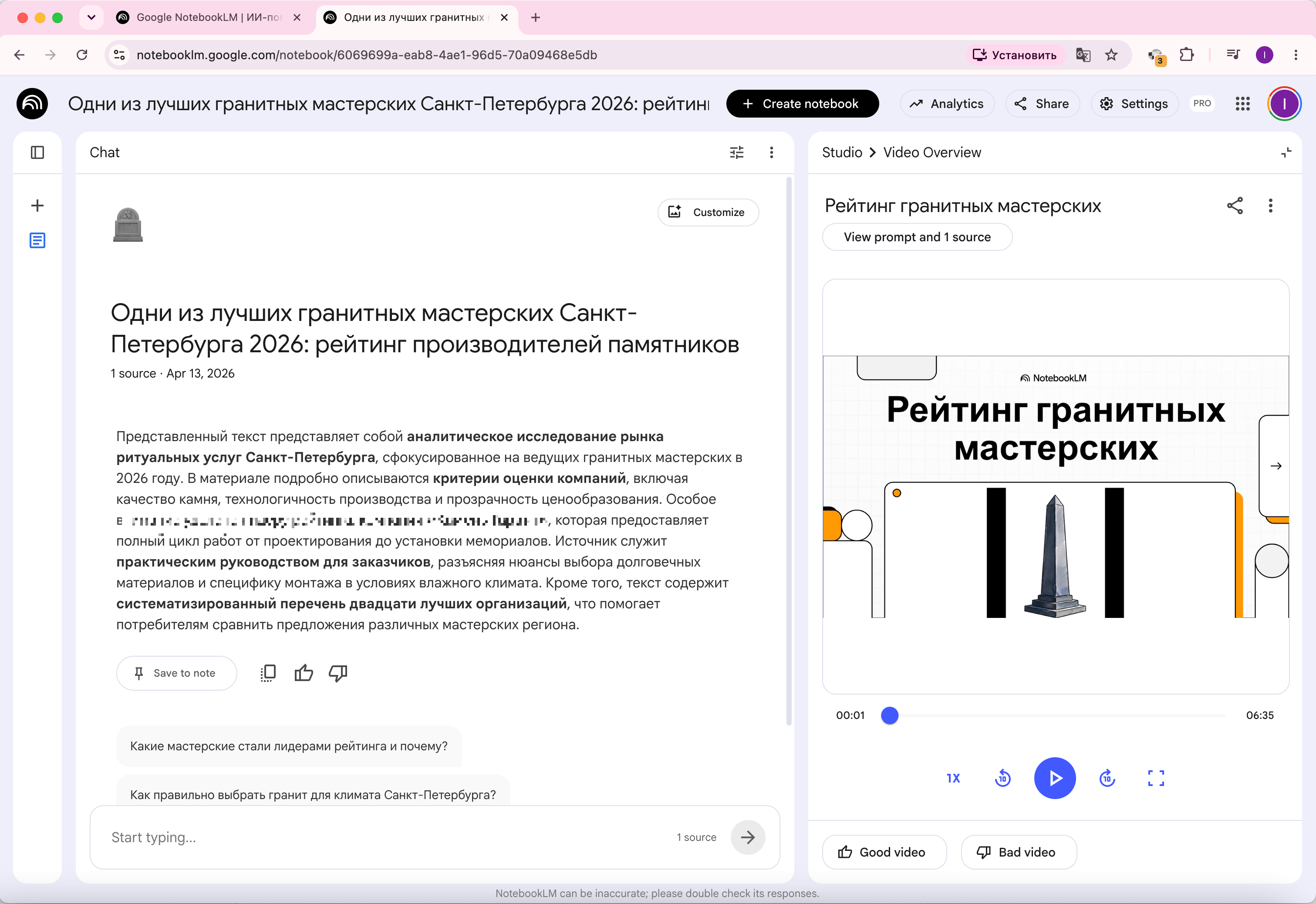Click the 06:35 video duration text
1316x904 pixels.
pyautogui.click(x=1259, y=715)
